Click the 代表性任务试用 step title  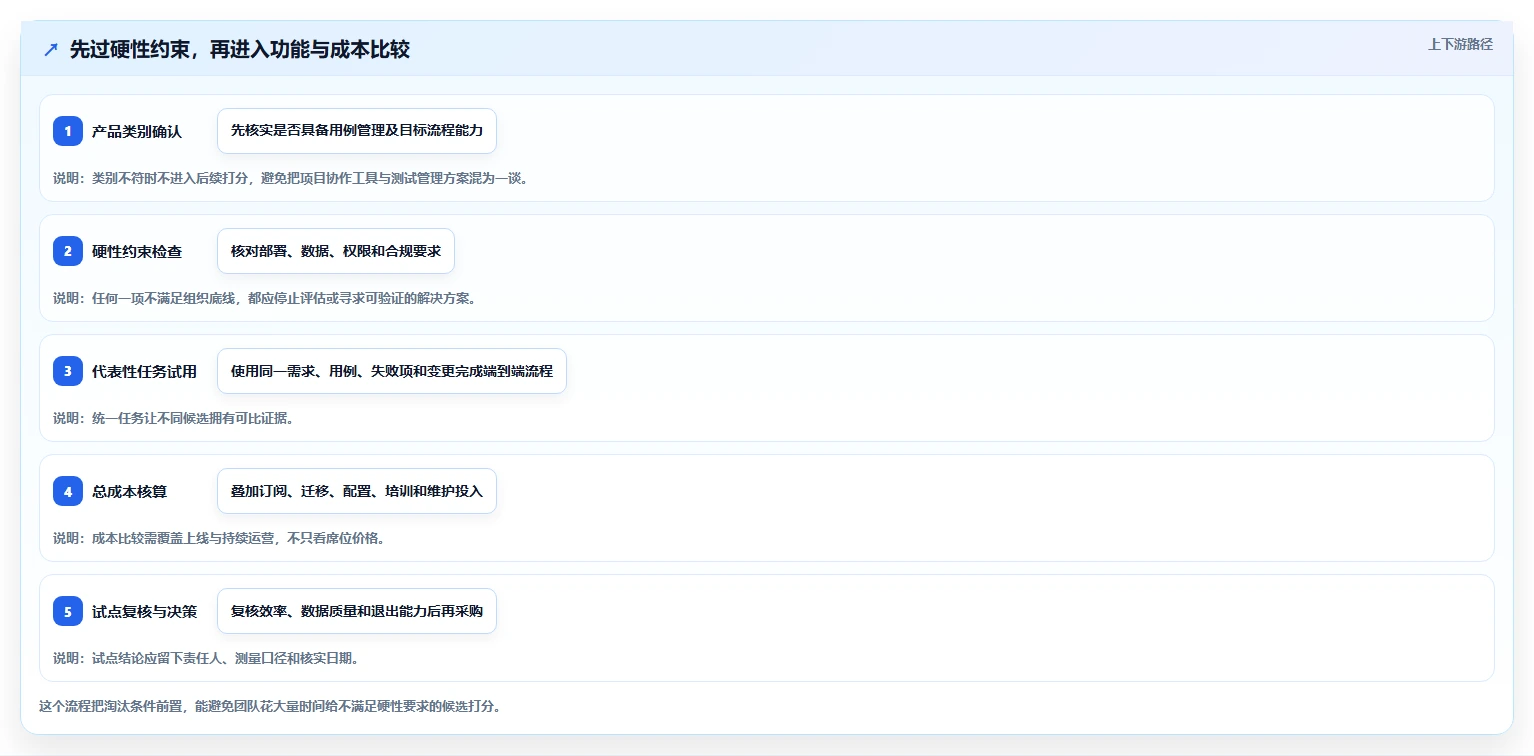144,371
